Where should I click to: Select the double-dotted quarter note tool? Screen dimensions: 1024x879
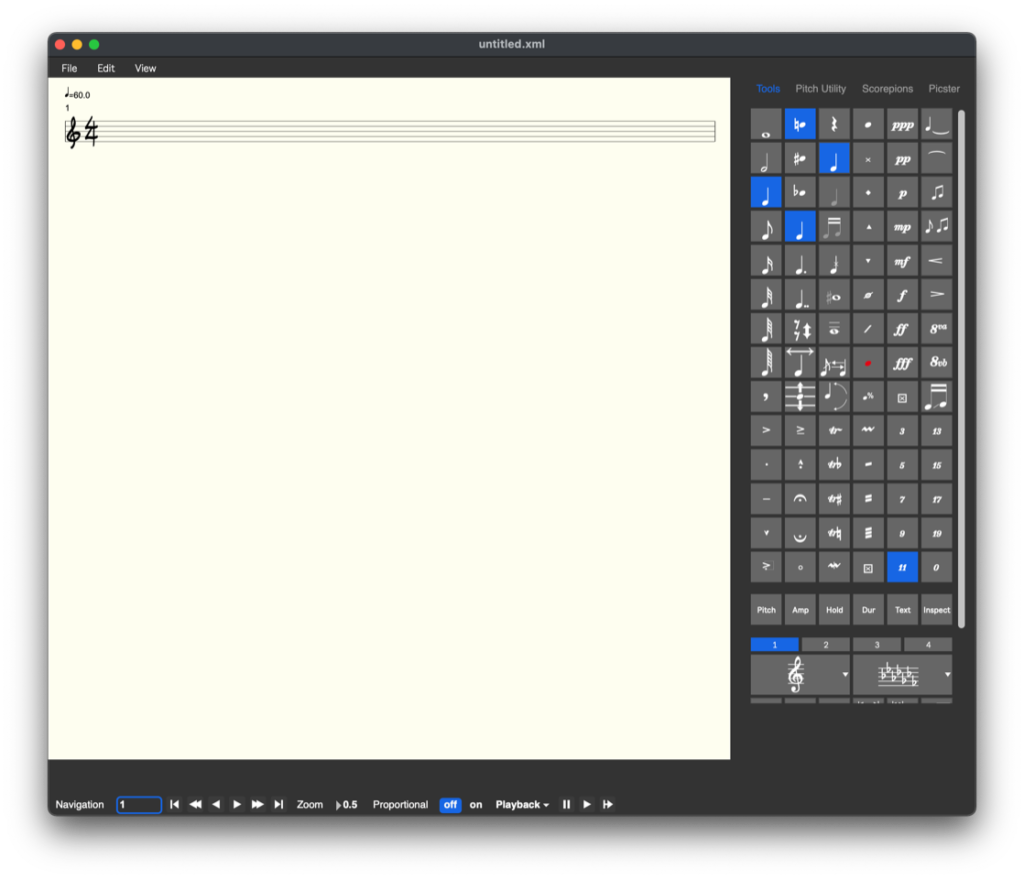pyautogui.click(x=800, y=295)
